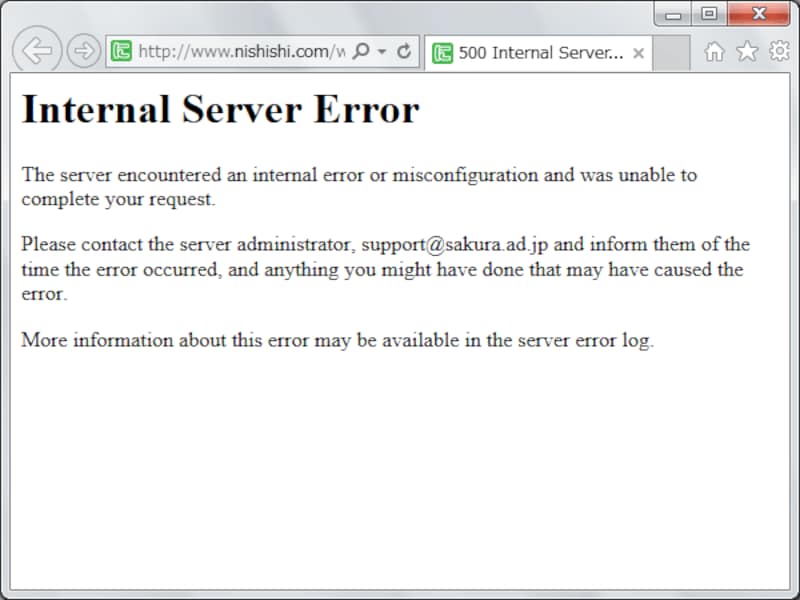Open the address bar autocomplete dropdown arrow
Viewport: 800px width, 600px height.
tap(382, 52)
